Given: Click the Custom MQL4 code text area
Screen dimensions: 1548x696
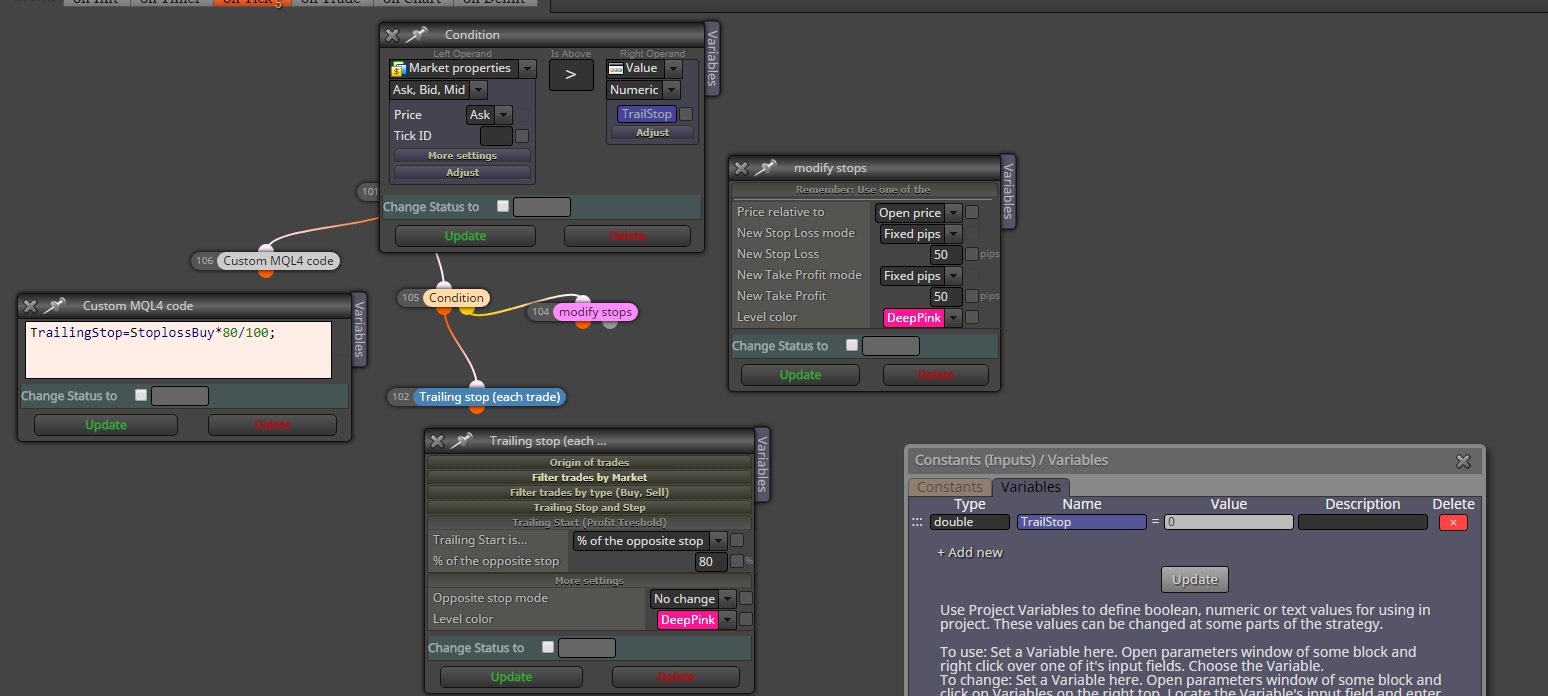Looking at the screenshot, I should point(178,350).
